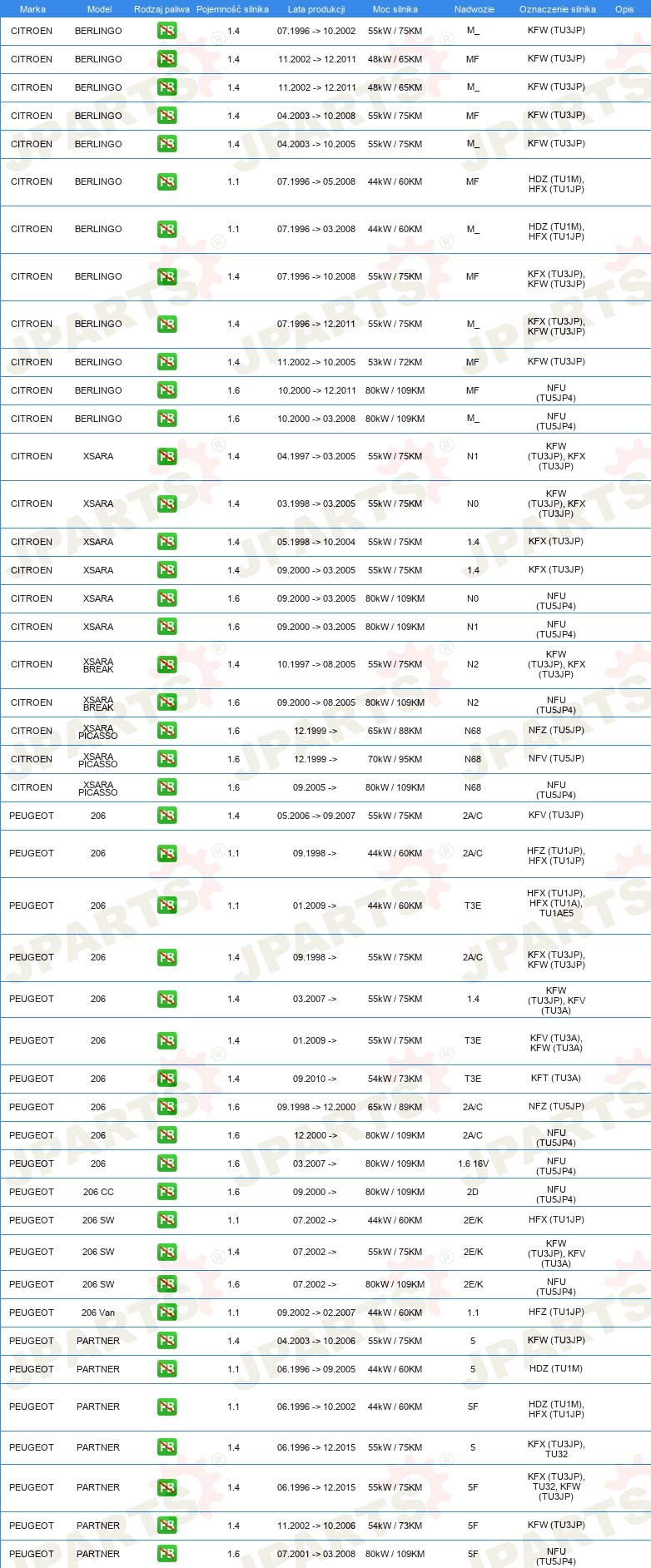The height and width of the screenshot is (1568, 651).
Task: Click the 'KFV (TU3JP)' engine code cell
Action: 556,815
